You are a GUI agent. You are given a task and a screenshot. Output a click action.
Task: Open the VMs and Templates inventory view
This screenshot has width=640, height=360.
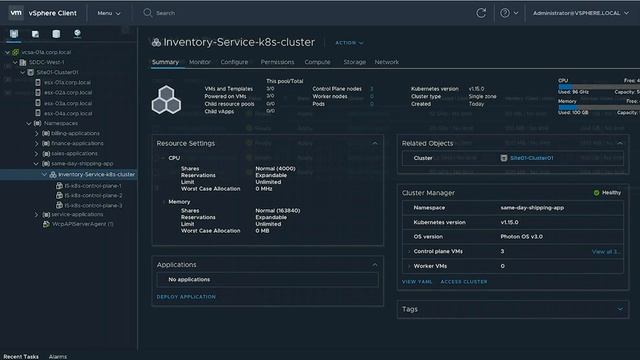click(x=36, y=34)
